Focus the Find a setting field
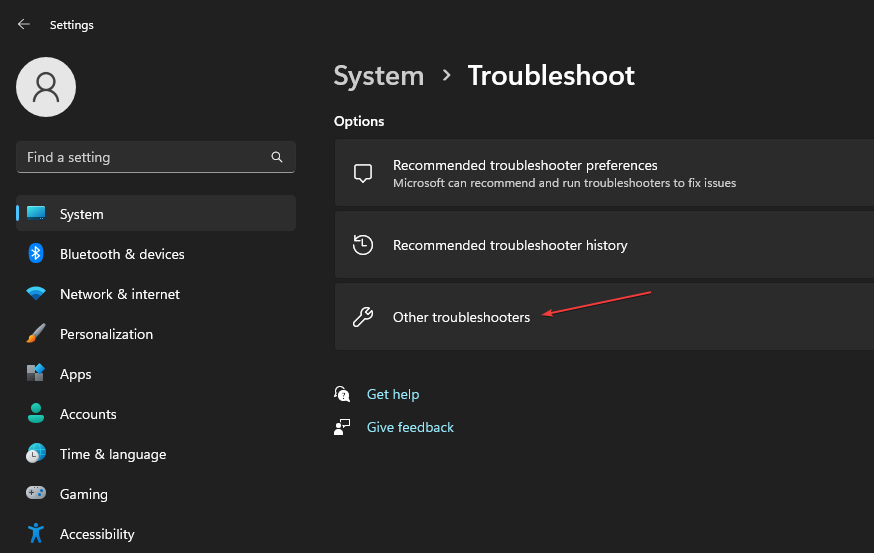874x553 pixels. pyautogui.click(x=156, y=157)
